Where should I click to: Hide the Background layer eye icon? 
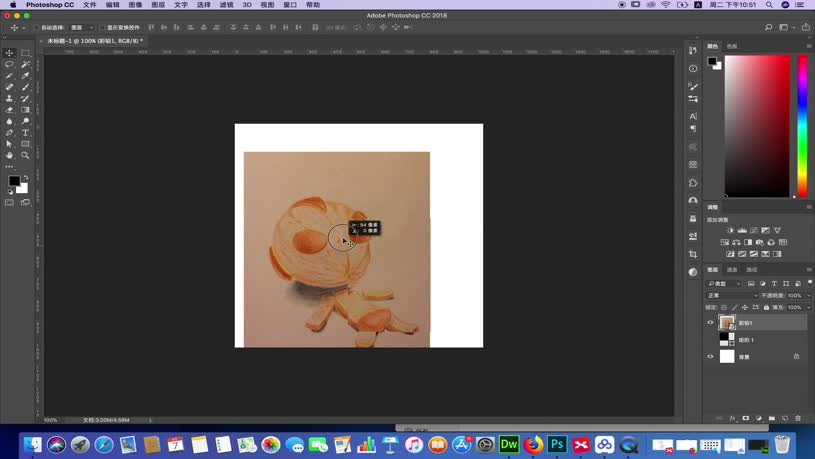point(711,357)
